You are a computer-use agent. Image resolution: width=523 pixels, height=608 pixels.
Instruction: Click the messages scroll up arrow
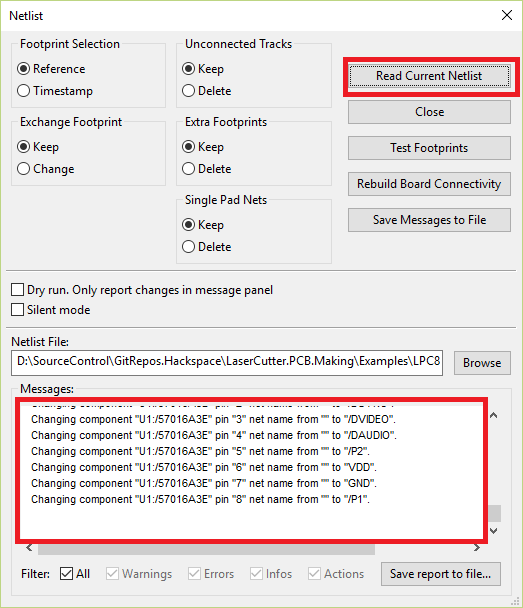(494, 415)
